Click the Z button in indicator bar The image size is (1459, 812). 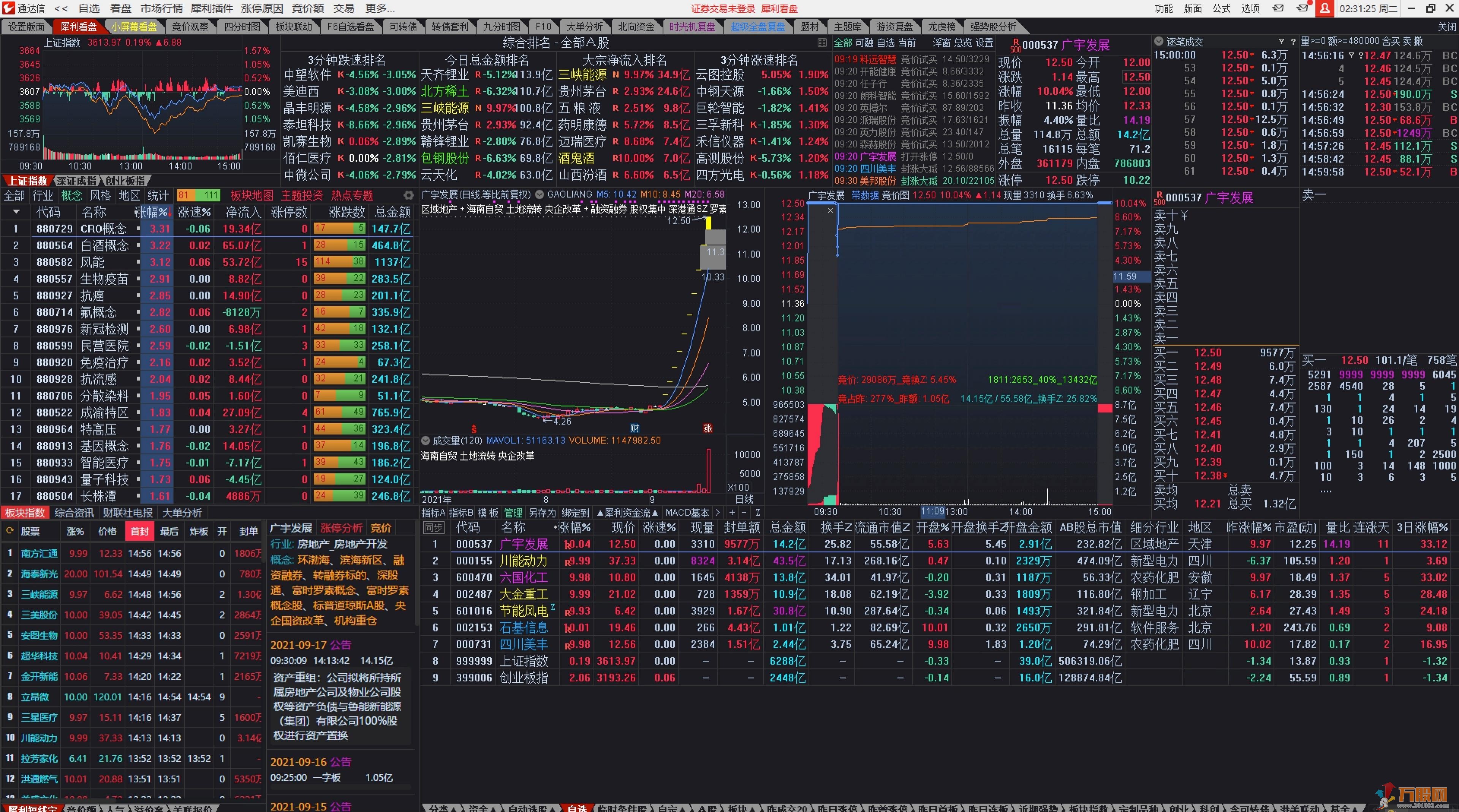point(757,513)
